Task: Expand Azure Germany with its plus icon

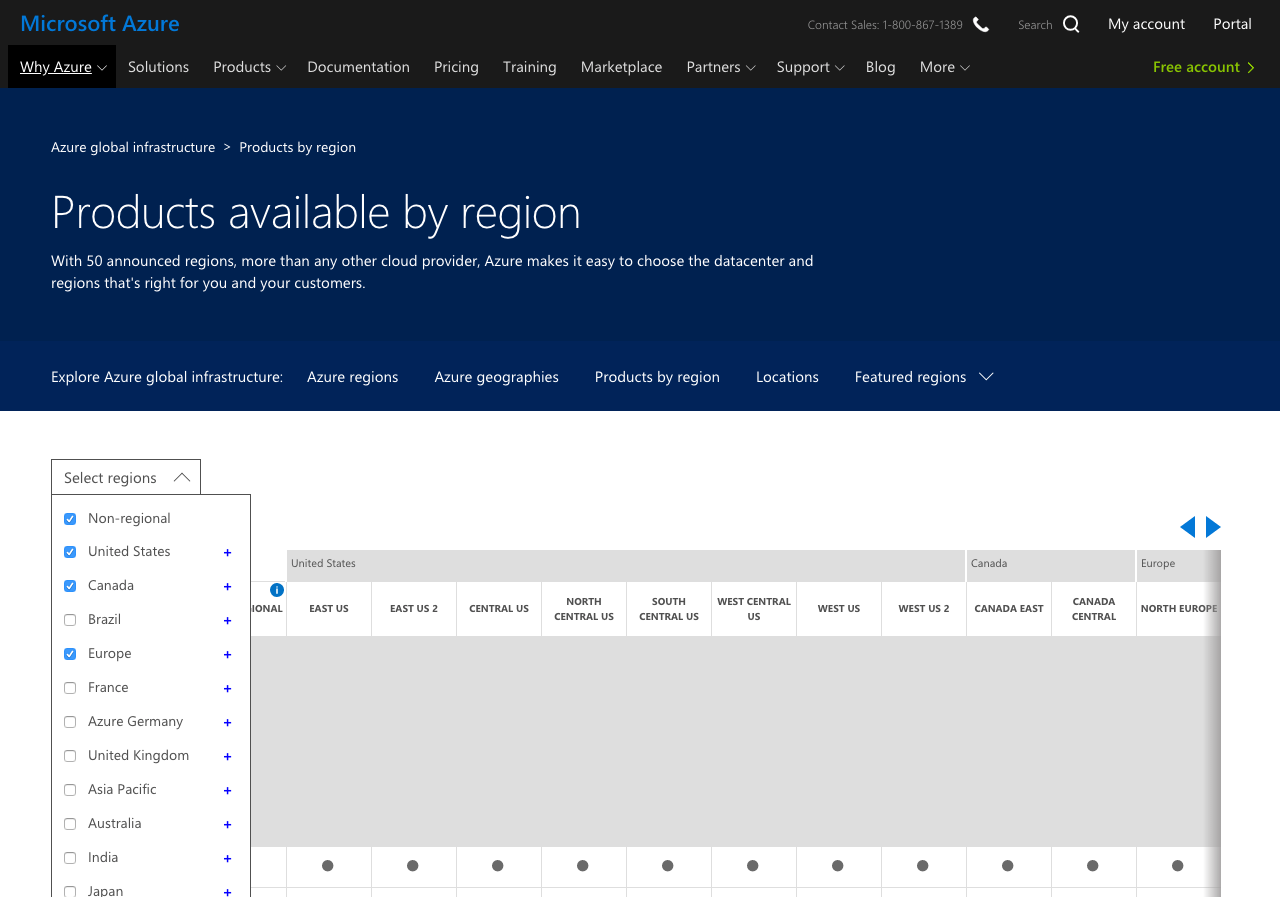Action: click(x=227, y=722)
